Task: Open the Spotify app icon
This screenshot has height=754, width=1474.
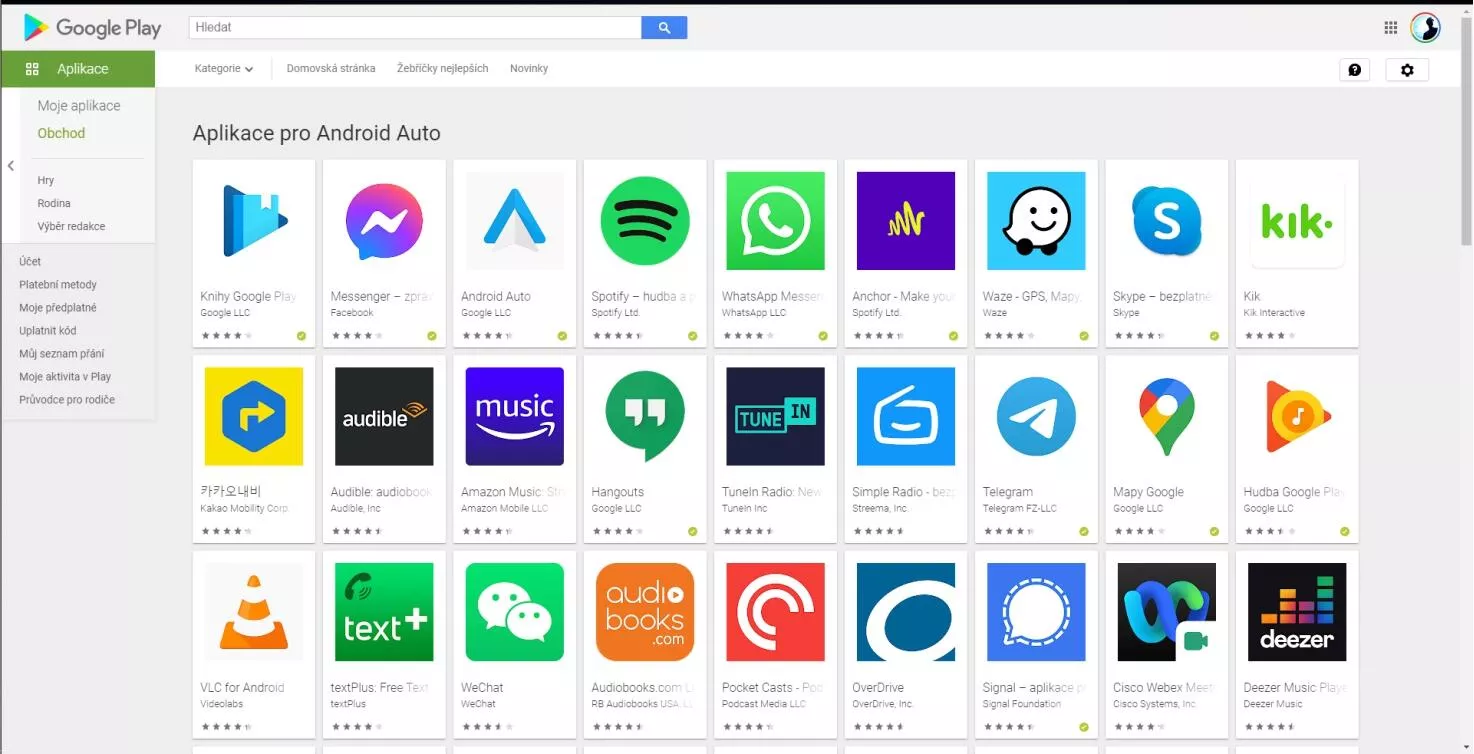Action: 645,221
